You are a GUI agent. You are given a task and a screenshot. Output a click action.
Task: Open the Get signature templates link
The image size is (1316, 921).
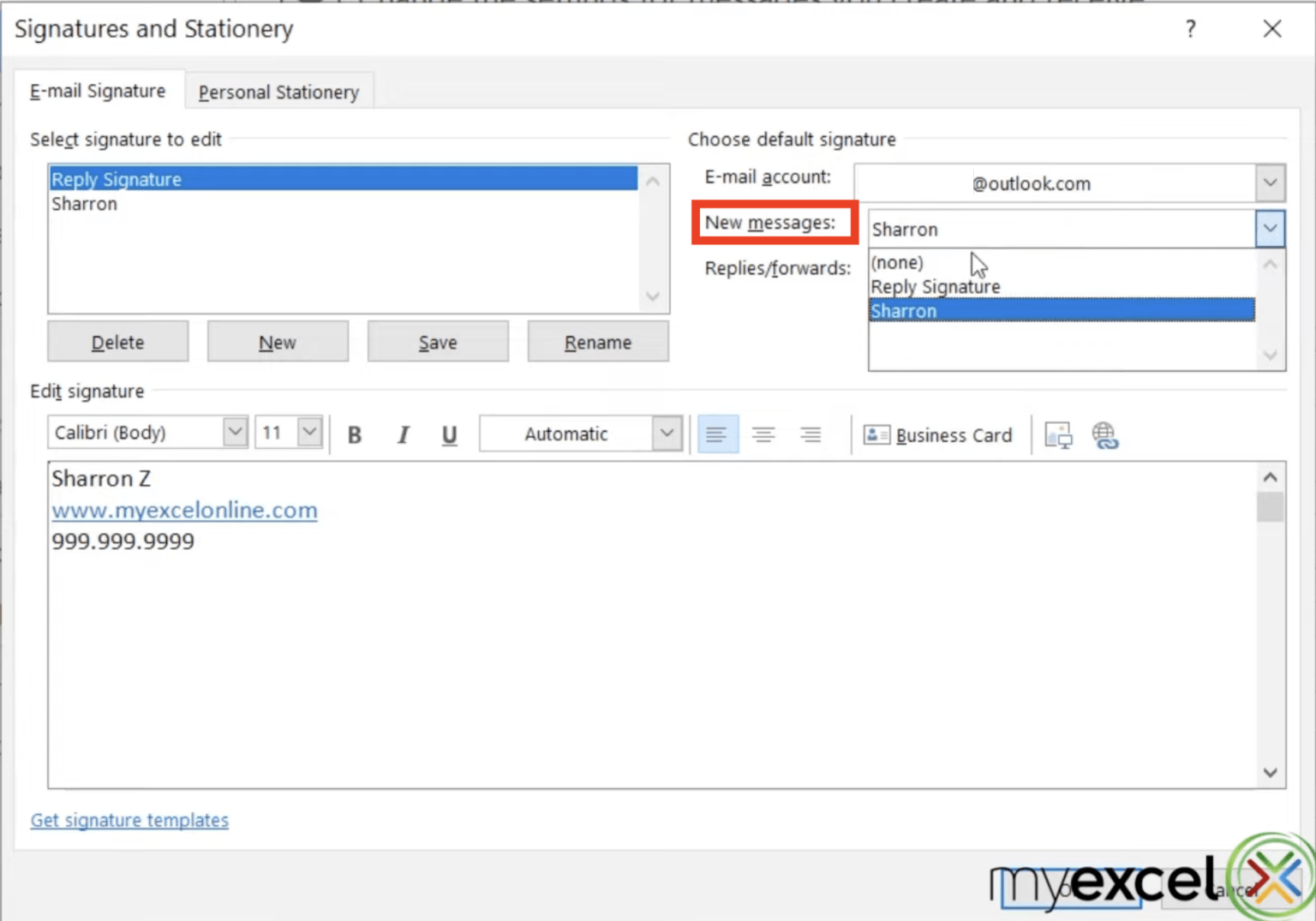[x=129, y=820]
